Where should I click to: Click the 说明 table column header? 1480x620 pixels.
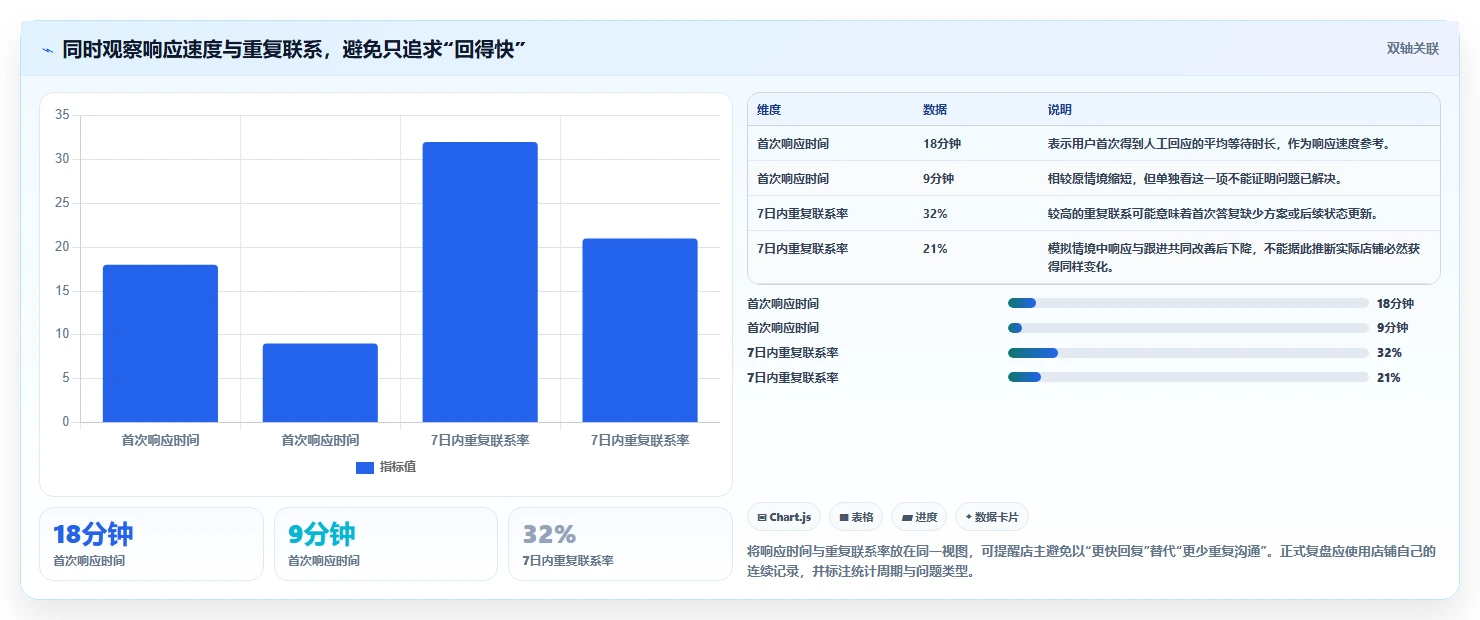1060,109
